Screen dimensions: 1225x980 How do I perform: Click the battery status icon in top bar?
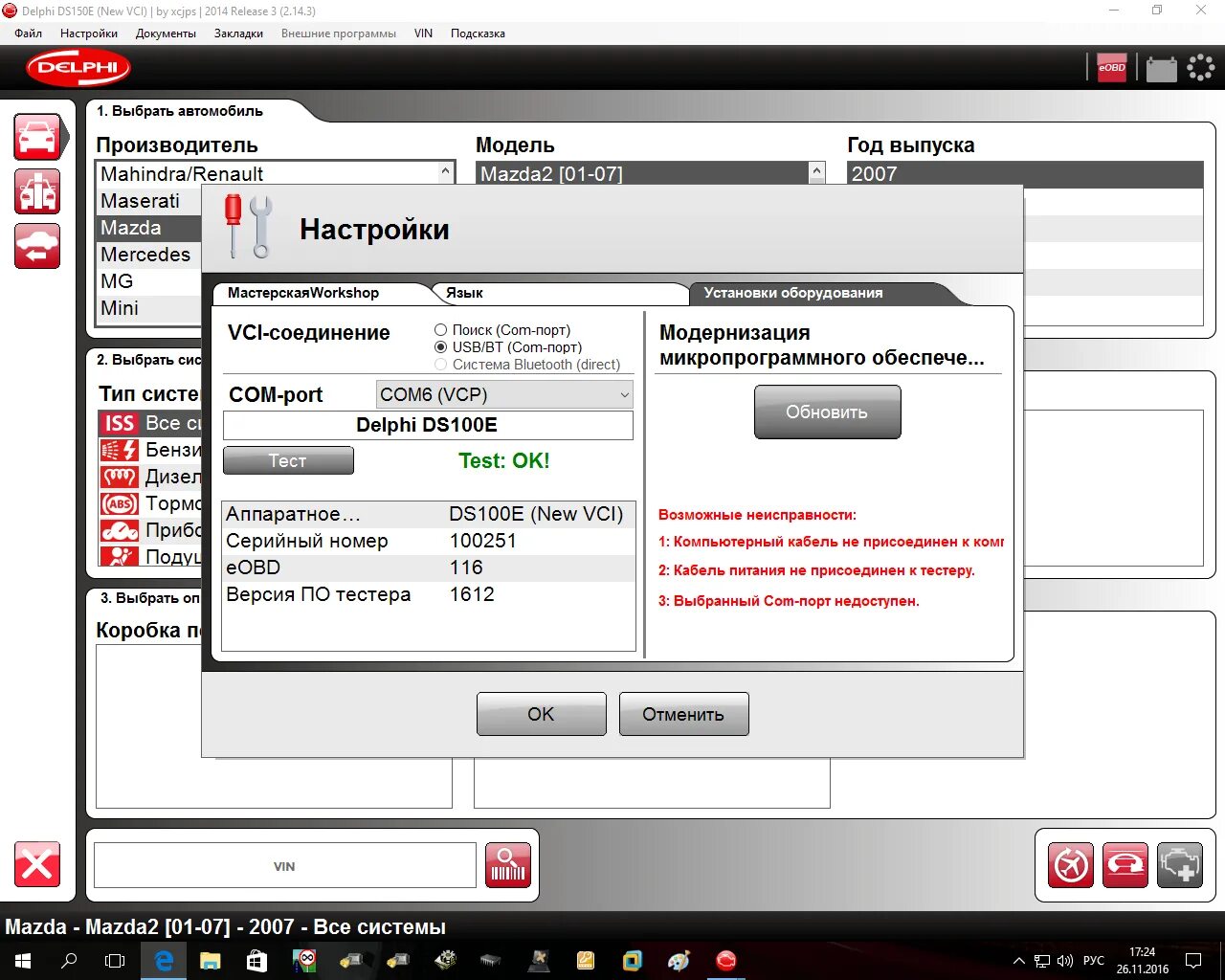(1161, 68)
